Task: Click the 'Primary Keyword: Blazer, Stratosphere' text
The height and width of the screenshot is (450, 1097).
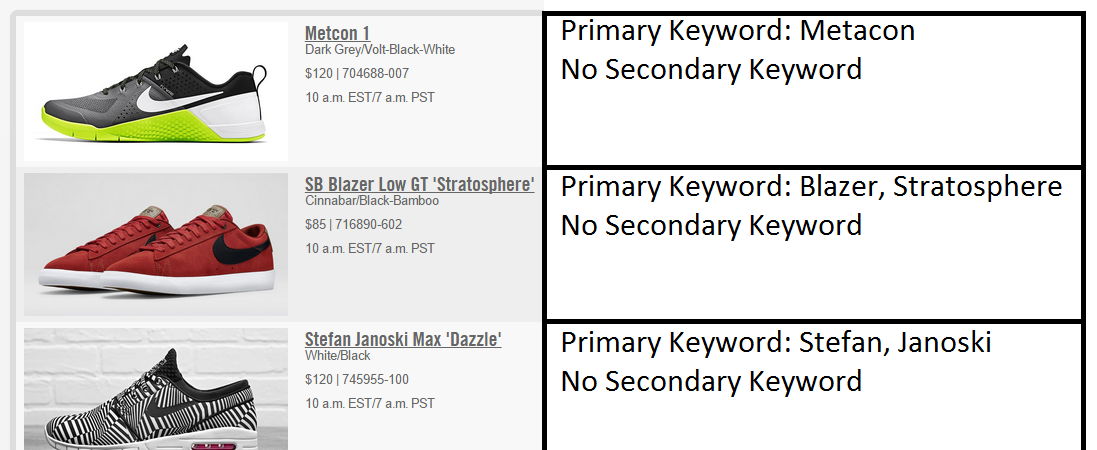Action: (811, 187)
